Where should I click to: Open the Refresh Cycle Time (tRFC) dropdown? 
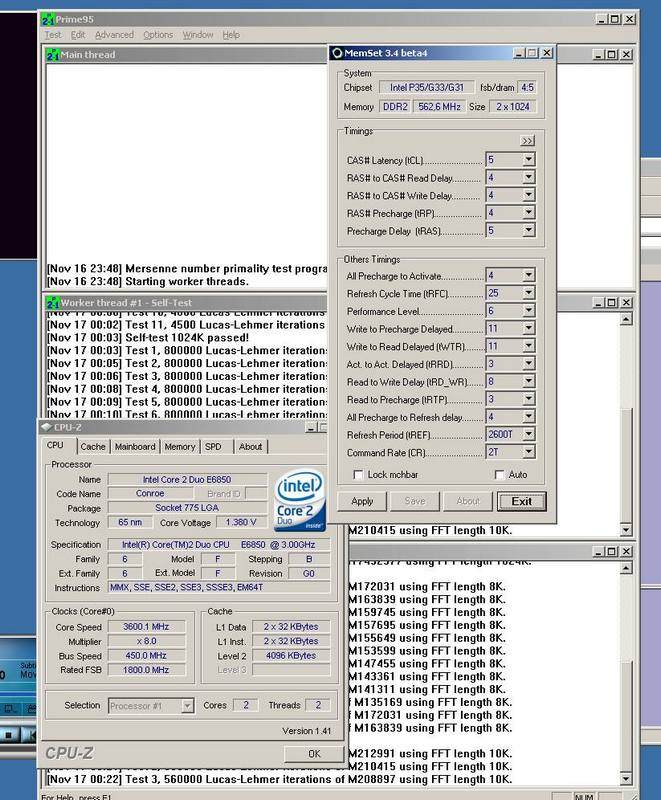tap(529, 293)
